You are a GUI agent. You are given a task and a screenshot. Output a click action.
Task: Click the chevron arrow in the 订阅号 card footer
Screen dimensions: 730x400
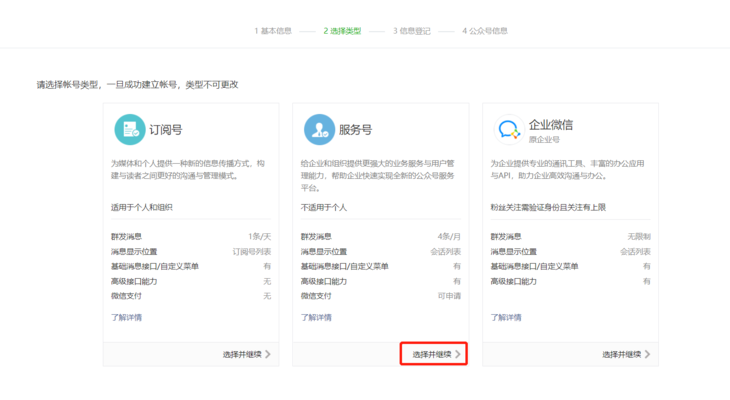coord(268,354)
